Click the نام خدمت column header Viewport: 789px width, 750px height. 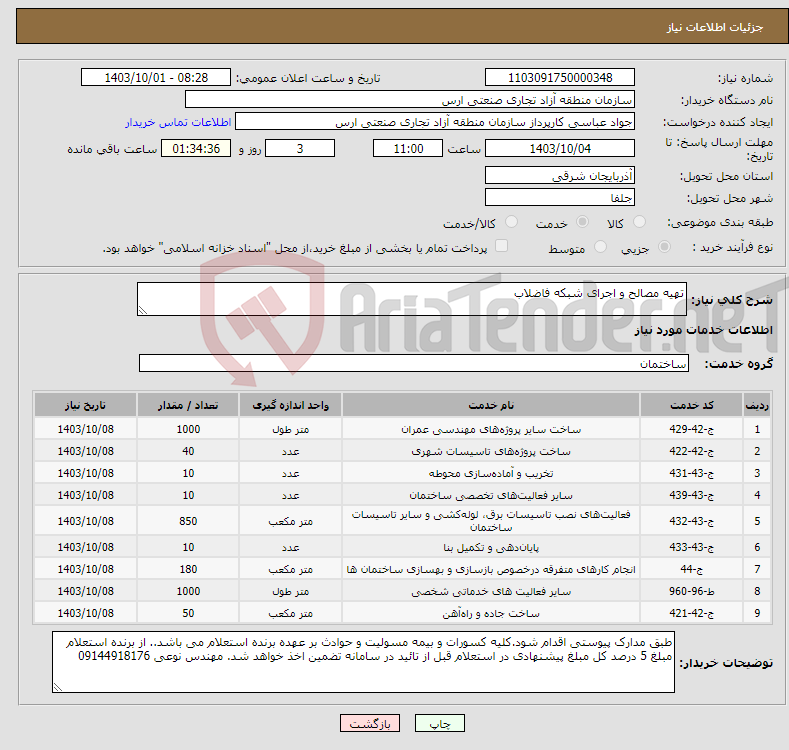(491, 405)
